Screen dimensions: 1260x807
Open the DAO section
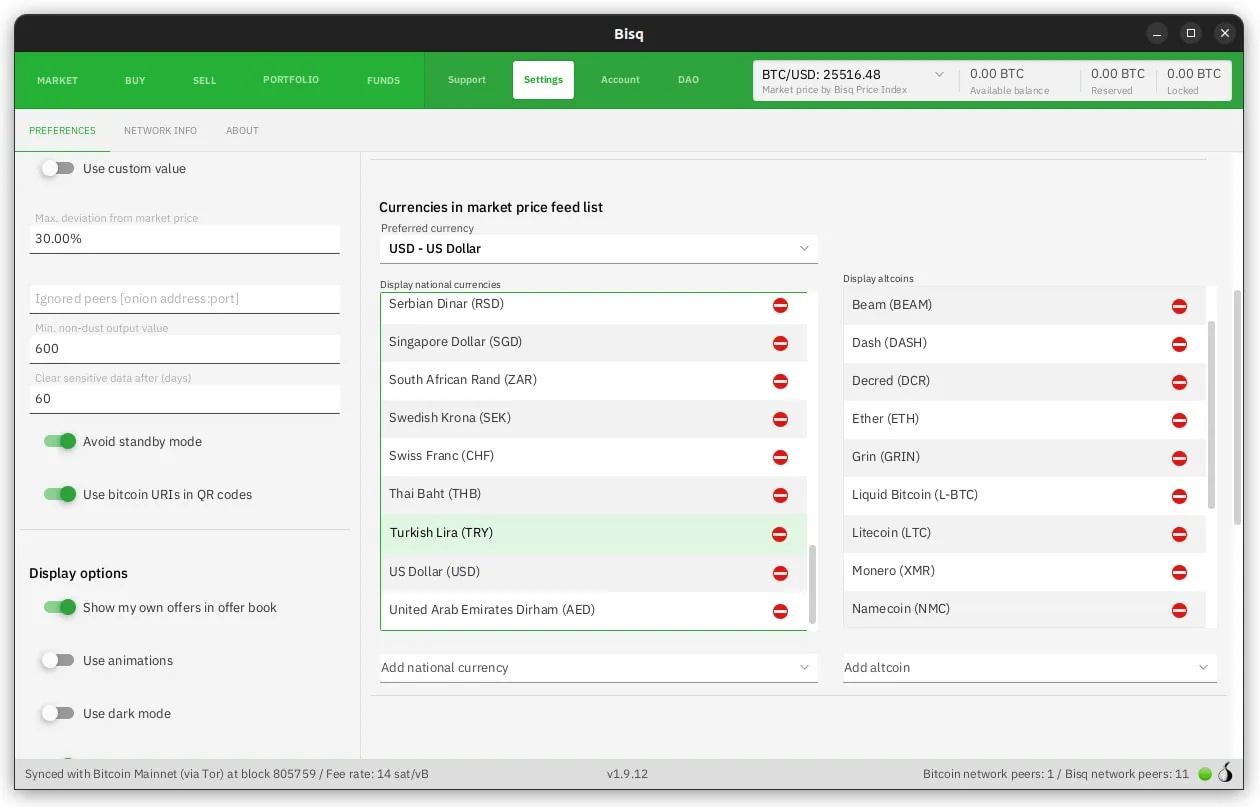click(688, 80)
